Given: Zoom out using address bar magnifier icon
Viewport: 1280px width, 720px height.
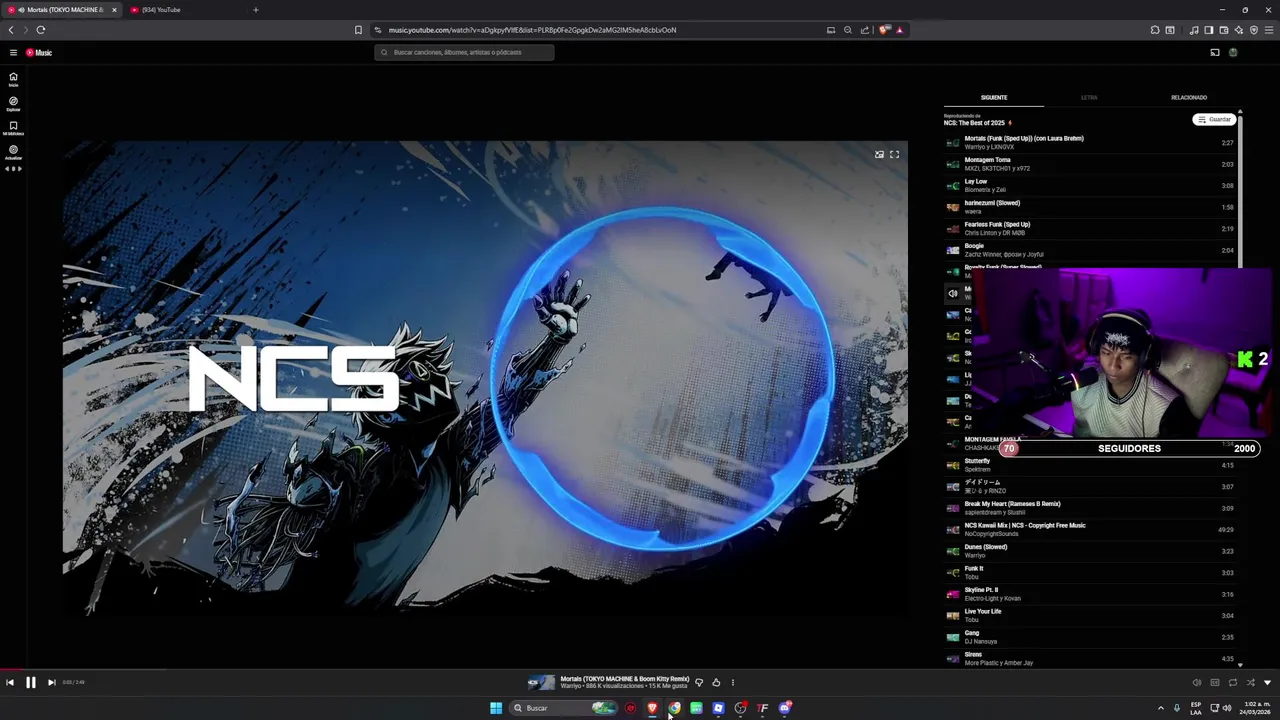Looking at the screenshot, I should 848,30.
